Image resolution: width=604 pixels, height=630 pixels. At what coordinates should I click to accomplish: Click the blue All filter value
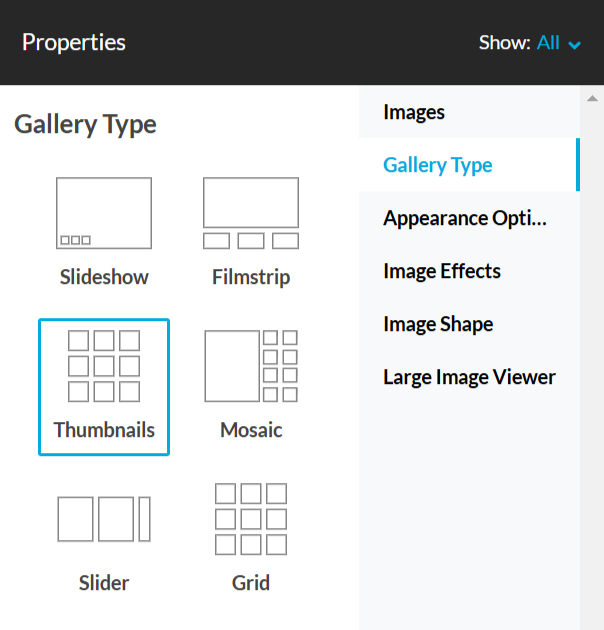548,43
